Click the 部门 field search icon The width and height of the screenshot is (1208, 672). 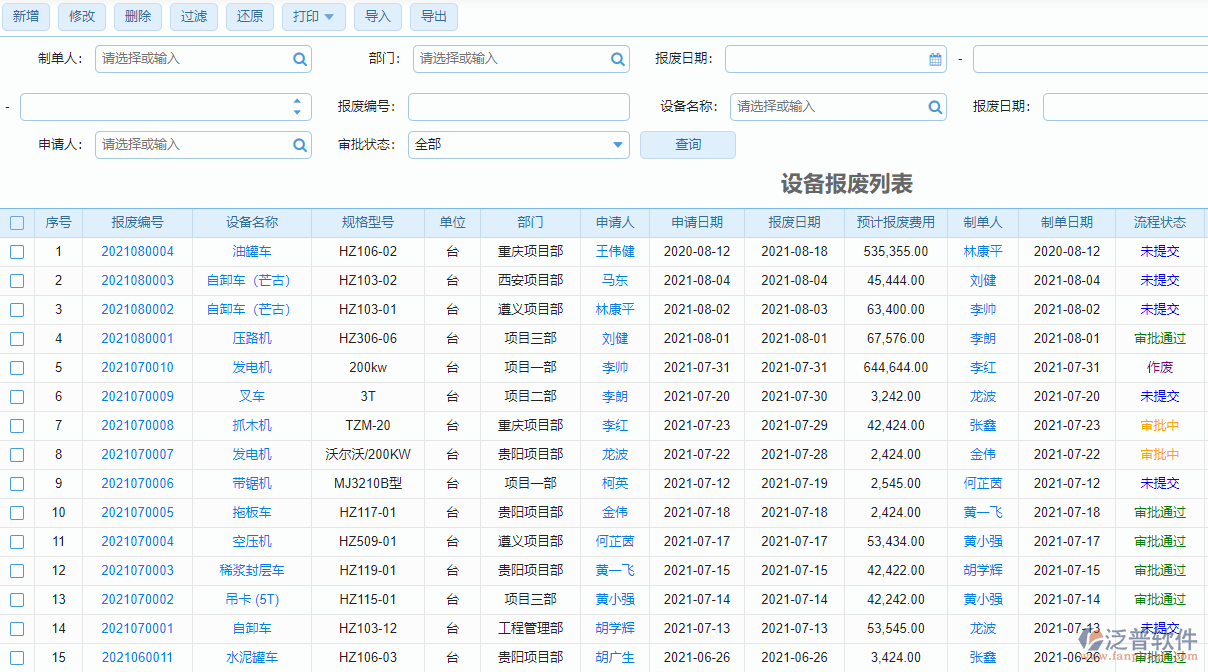[616, 59]
